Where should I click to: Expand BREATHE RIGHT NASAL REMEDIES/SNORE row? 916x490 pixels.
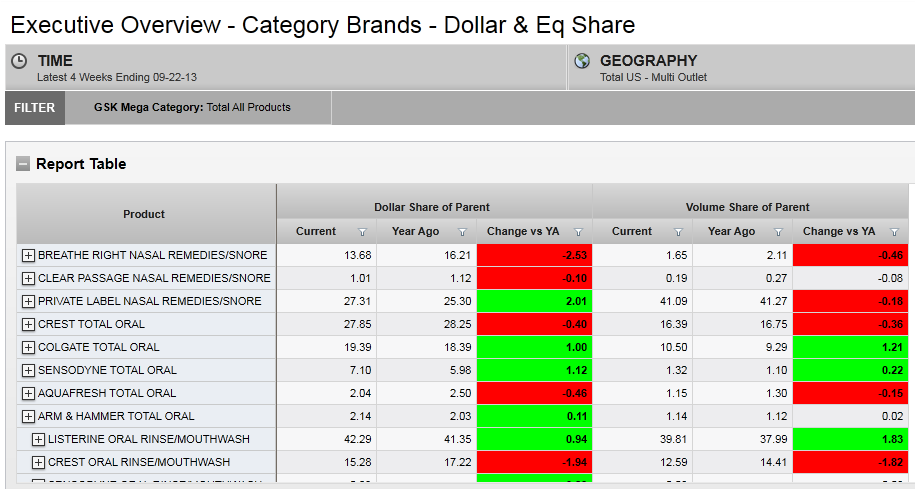[28, 255]
